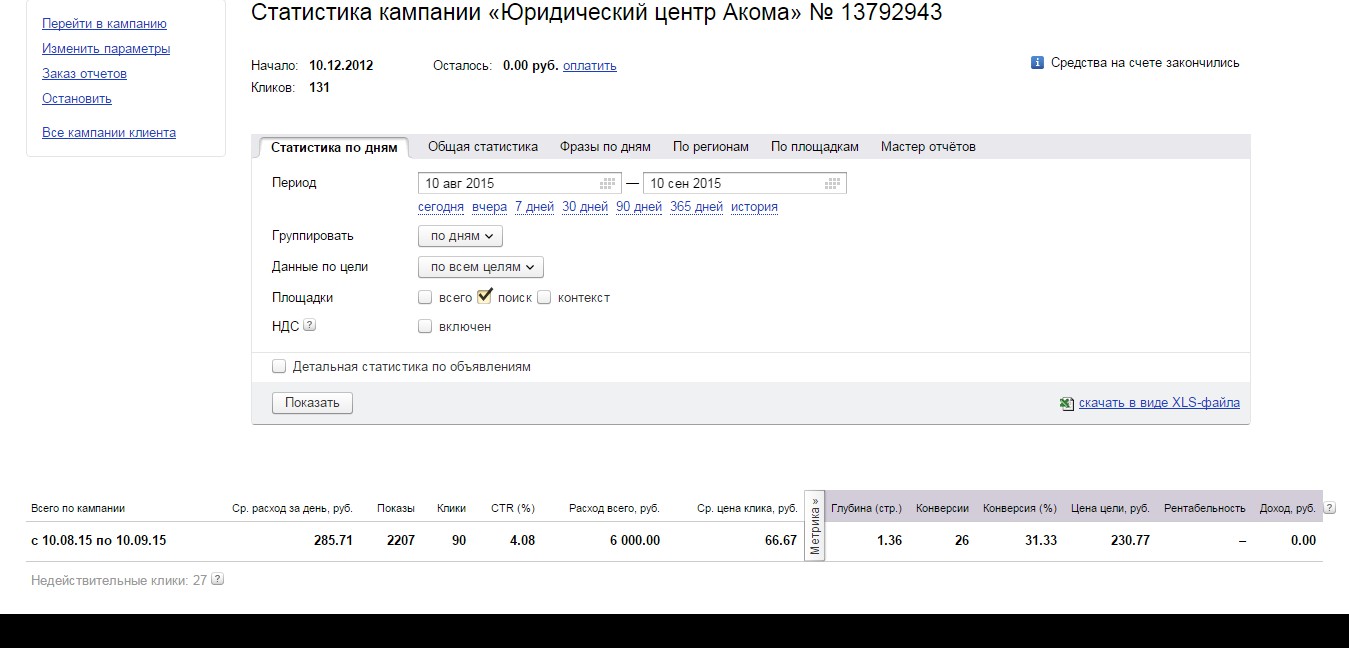Viewport: 1349px width, 648px height.
Task: Enable the НДС 'включен' checkbox
Action: 425,326
